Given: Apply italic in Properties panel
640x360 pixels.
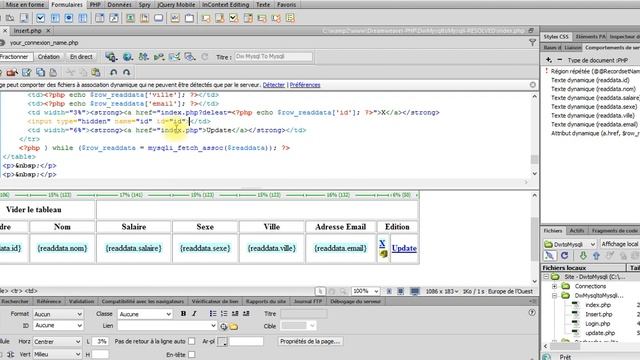Looking at the screenshot, I should click(194, 313).
